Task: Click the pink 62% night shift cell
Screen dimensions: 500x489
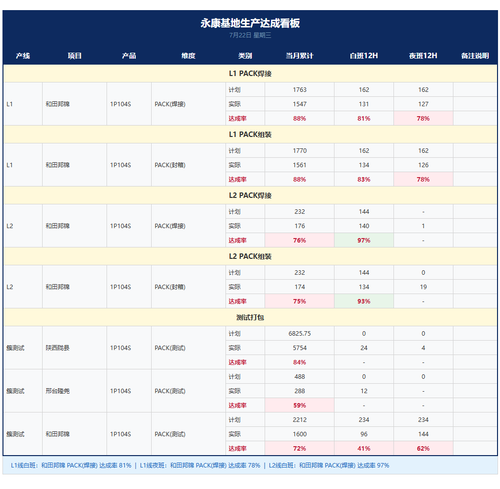Action: pos(423,448)
